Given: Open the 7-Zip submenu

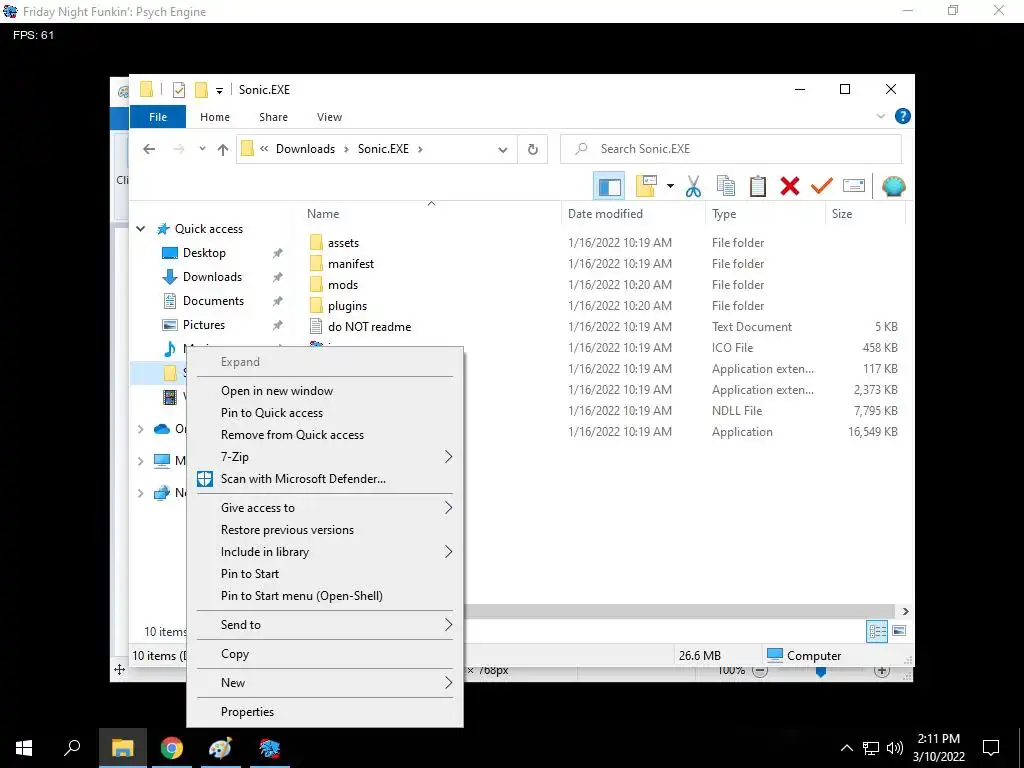Looking at the screenshot, I should 325,456.
